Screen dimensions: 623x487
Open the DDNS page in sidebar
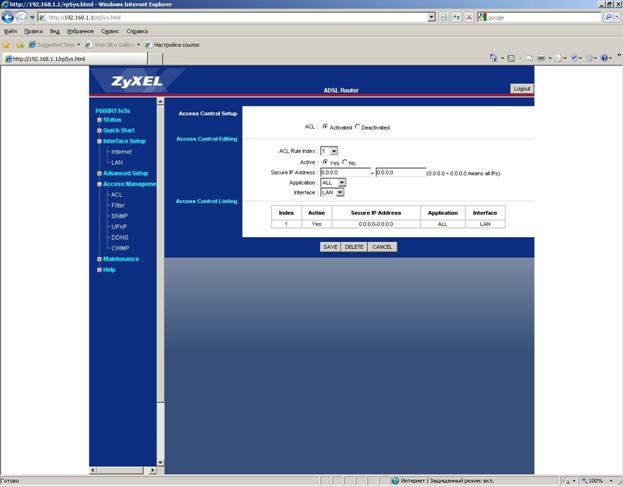pos(120,238)
